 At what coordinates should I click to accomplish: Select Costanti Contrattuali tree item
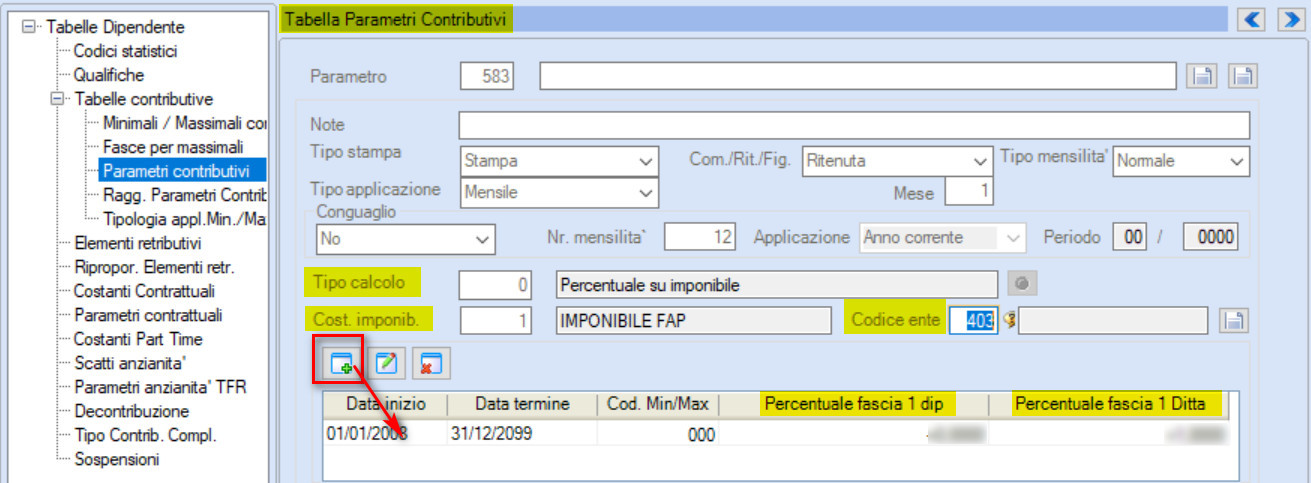[144, 291]
